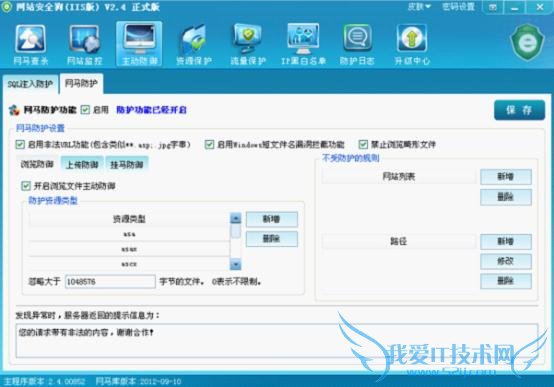The width and height of the screenshot is (554, 387).
Task: Toggle Windows短文件名漏洞拦截 checkbox
Action: (210, 145)
